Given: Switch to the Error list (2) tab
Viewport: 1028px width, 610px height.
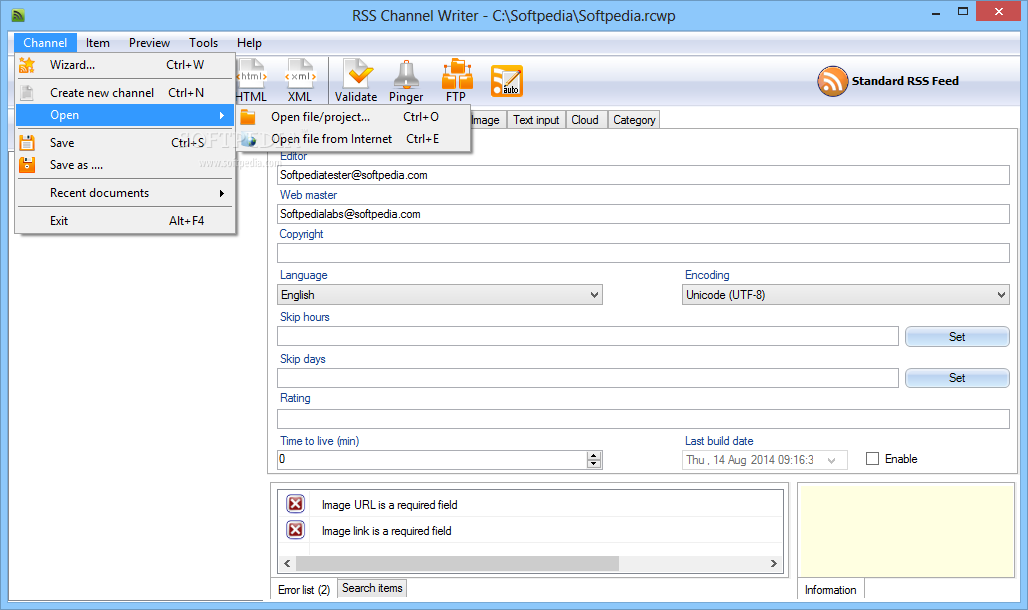Looking at the screenshot, I should click(304, 590).
